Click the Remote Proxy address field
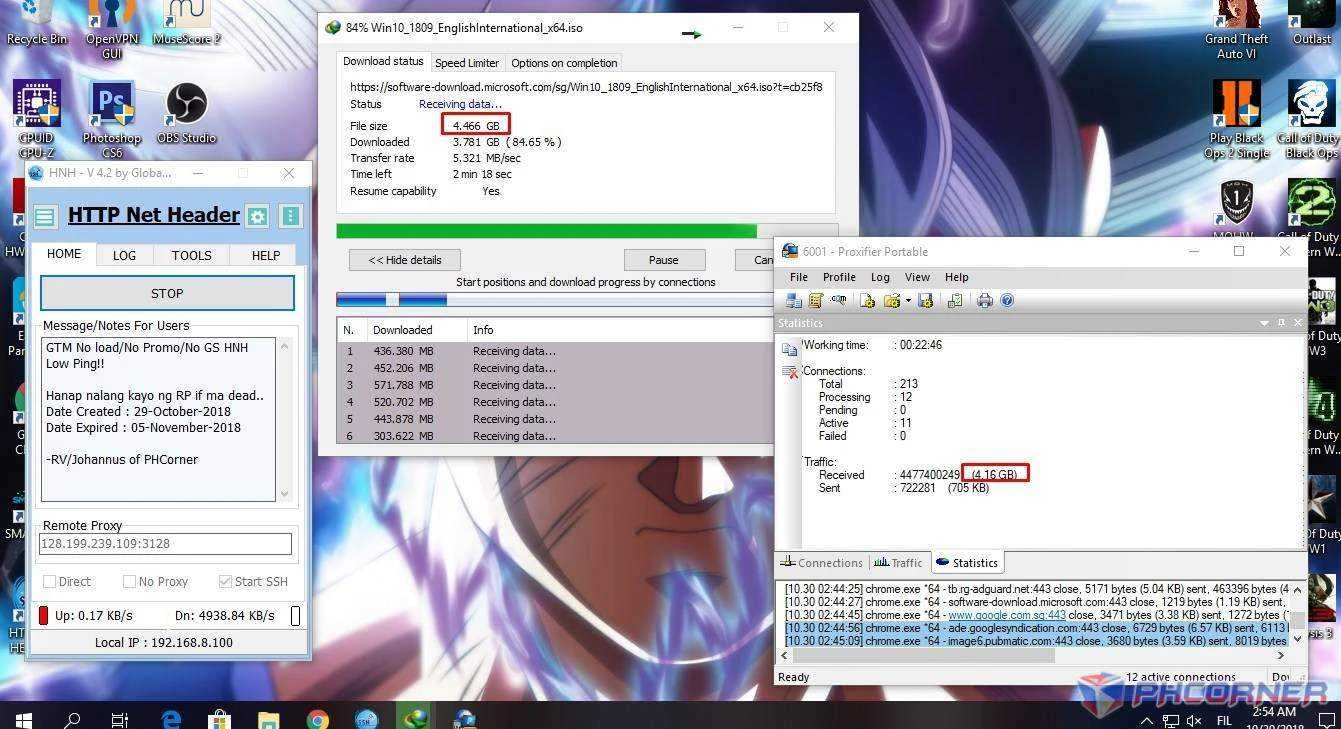Viewport: 1341px width, 729px height. [x=165, y=544]
